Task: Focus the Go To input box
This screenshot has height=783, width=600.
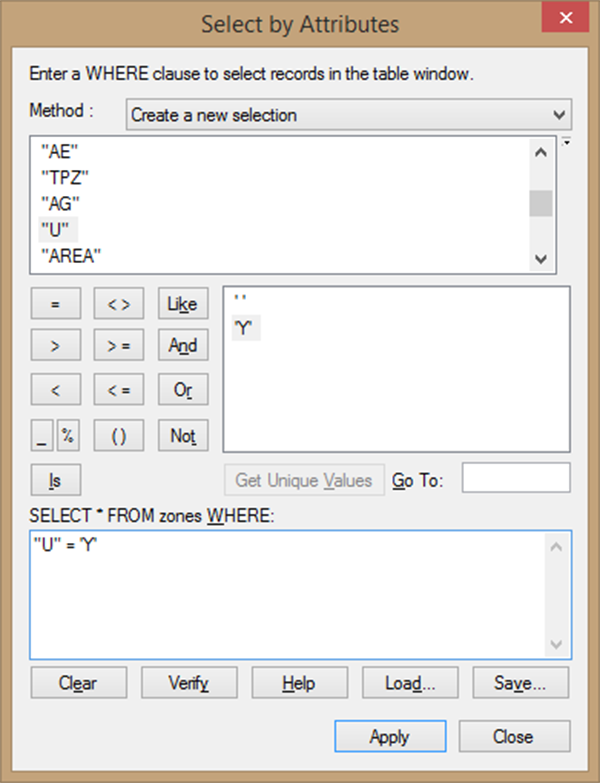Action: pos(516,478)
